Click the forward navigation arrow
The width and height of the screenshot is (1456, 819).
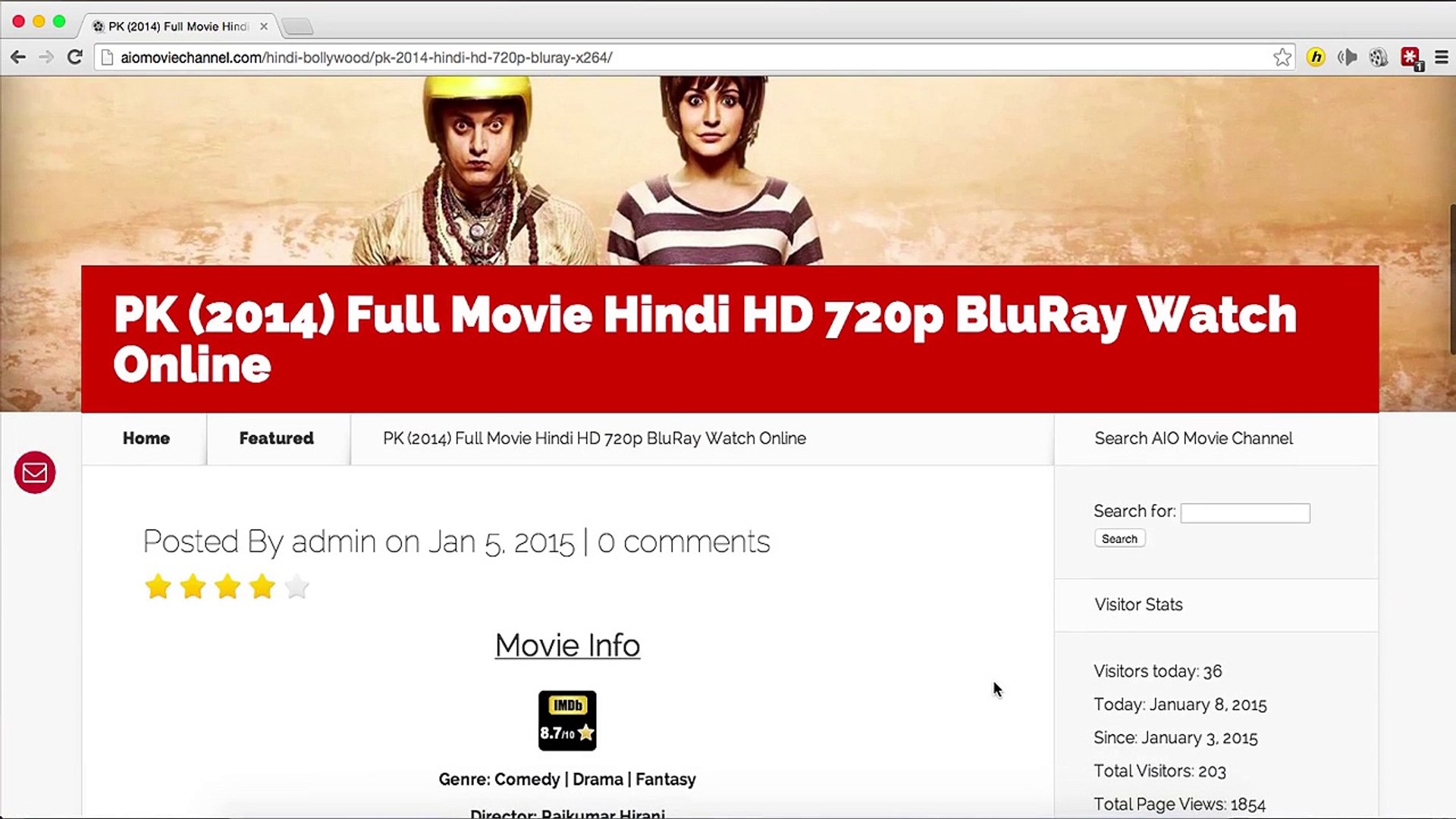[x=45, y=57]
